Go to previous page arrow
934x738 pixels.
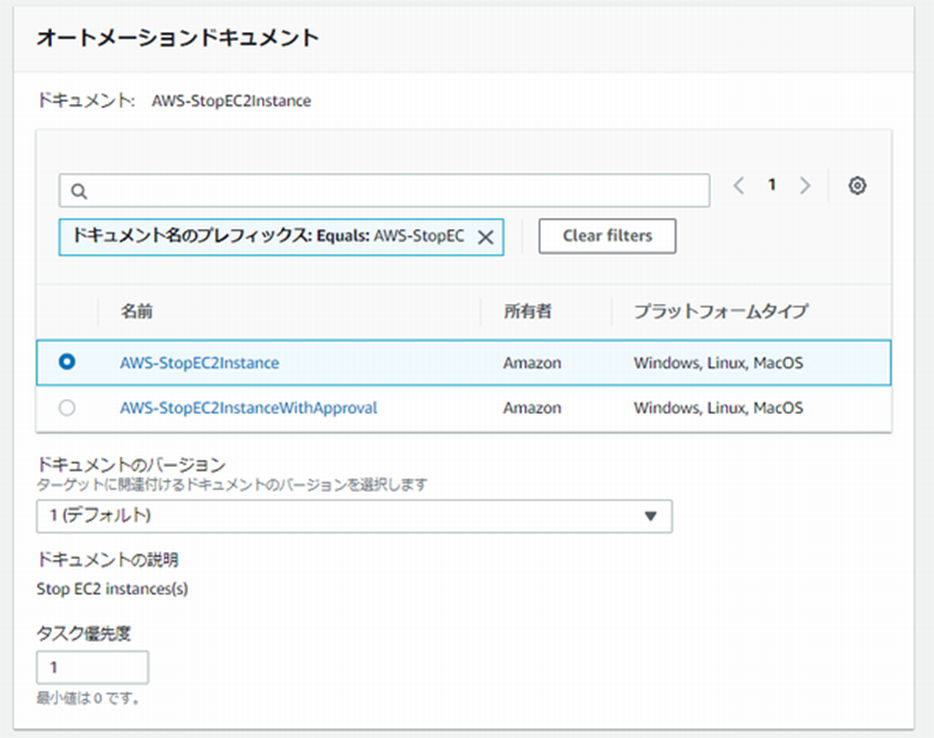739,186
